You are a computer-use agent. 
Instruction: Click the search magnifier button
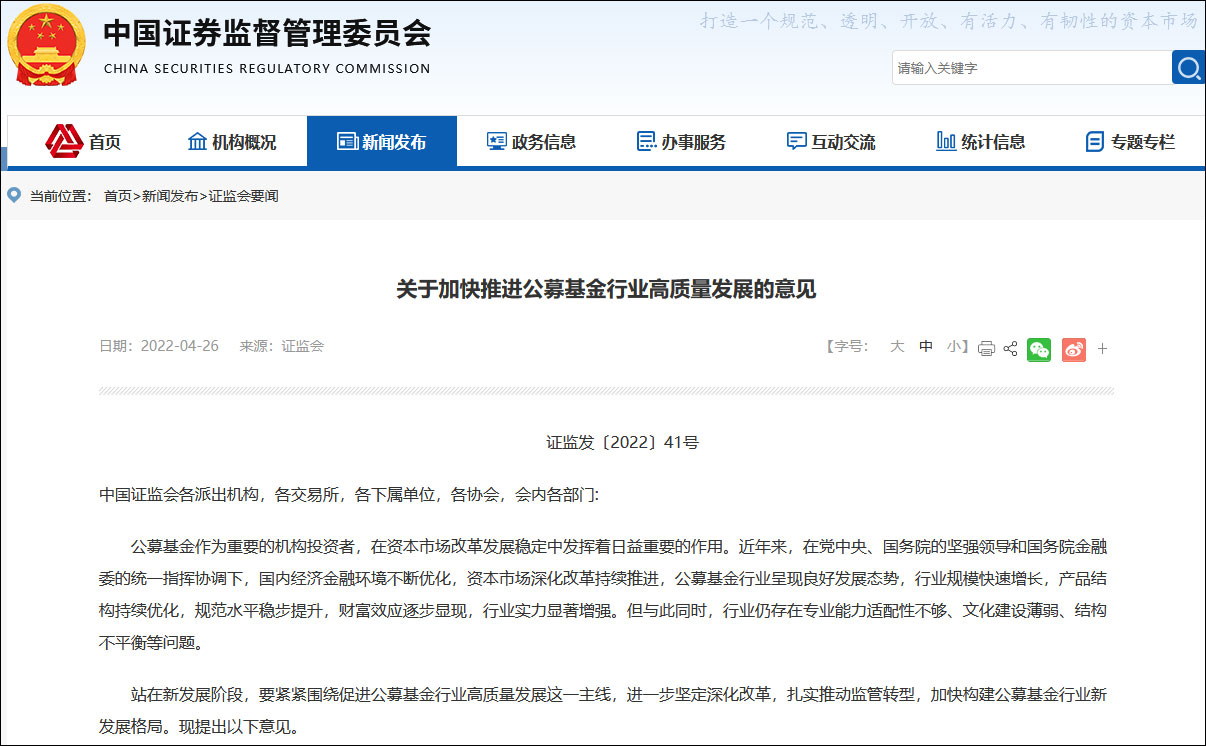coord(1188,68)
